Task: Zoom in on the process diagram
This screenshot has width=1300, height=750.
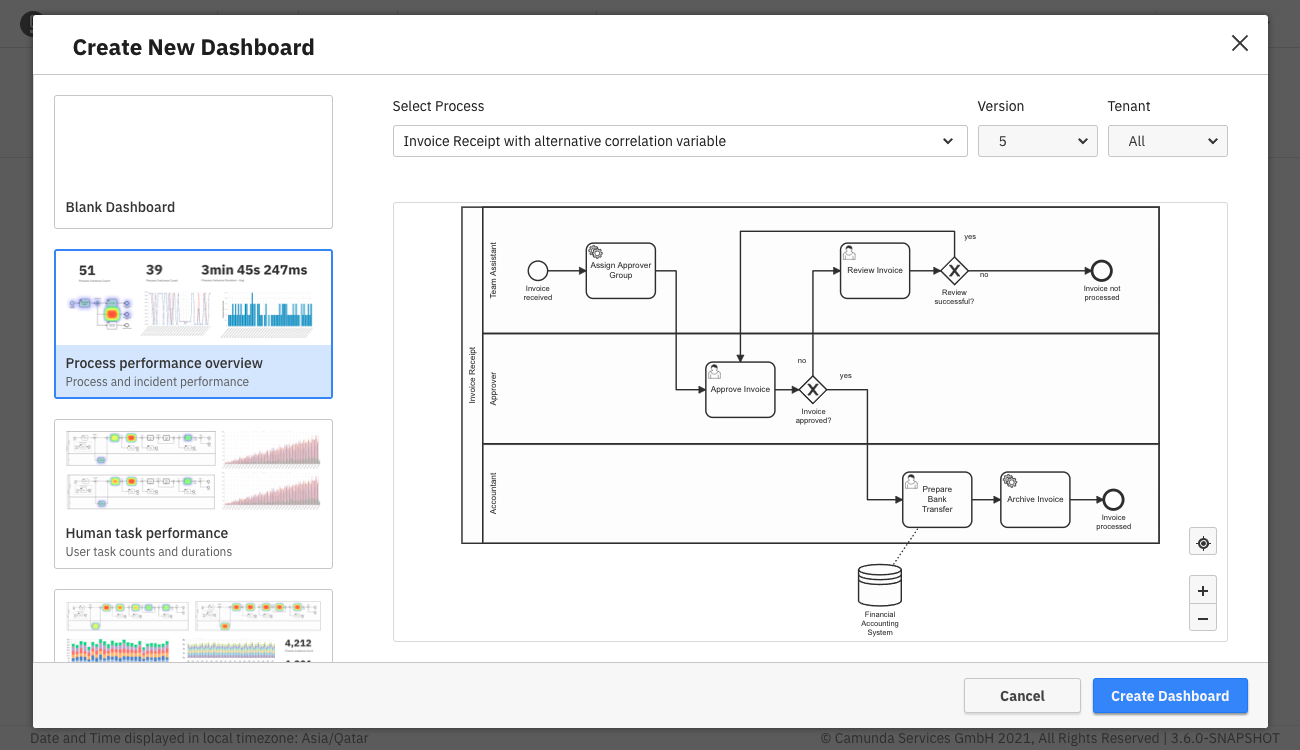Action: coord(1202,589)
